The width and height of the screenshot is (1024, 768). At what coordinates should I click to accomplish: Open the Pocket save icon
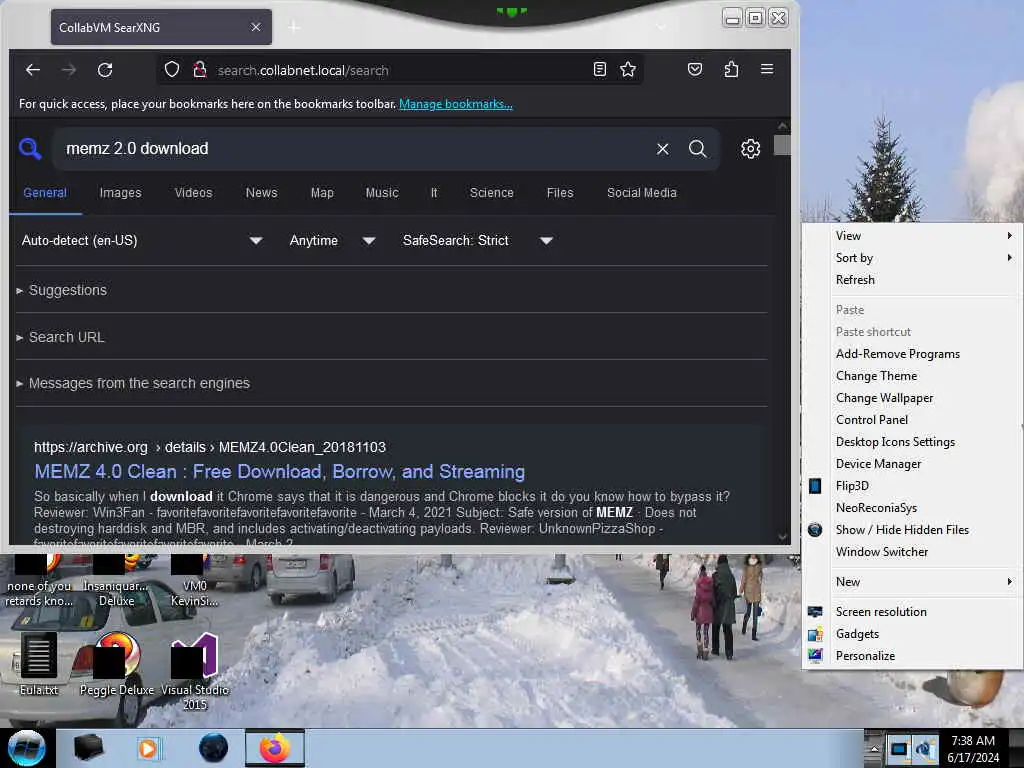tap(695, 69)
